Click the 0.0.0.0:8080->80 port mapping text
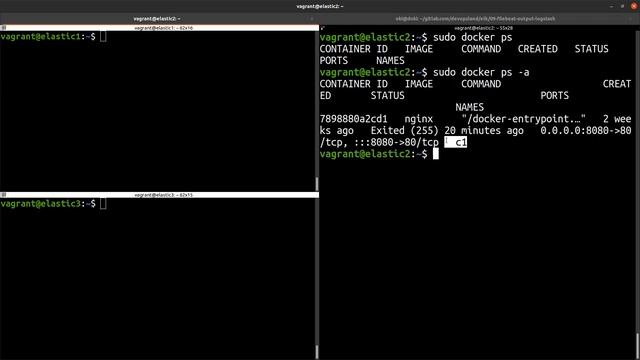640x360 pixels. (586, 131)
